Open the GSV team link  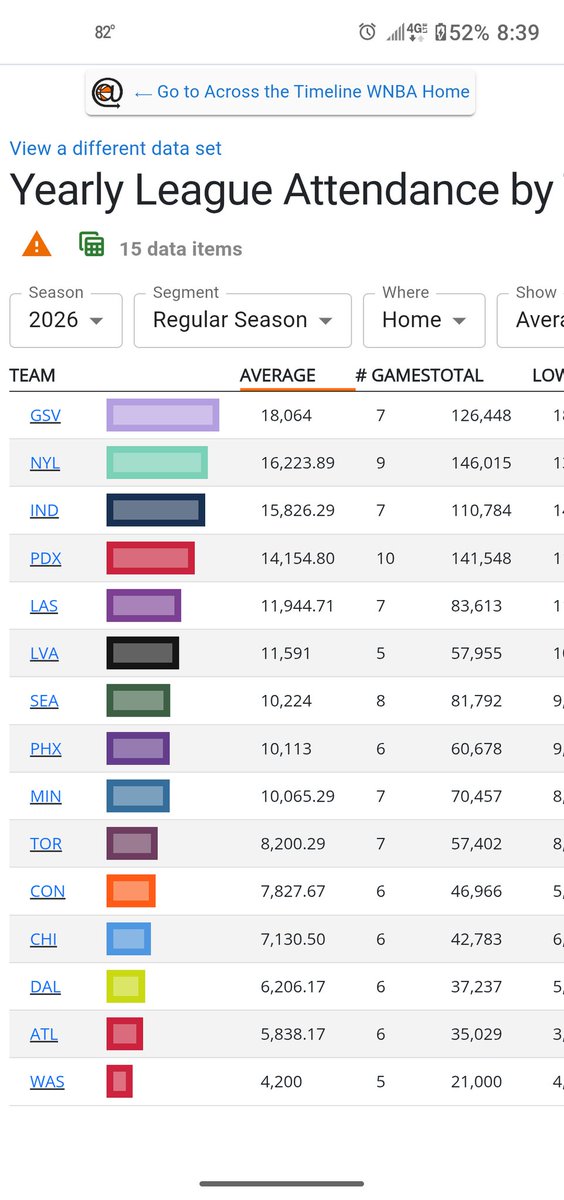(x=45, y=415)
